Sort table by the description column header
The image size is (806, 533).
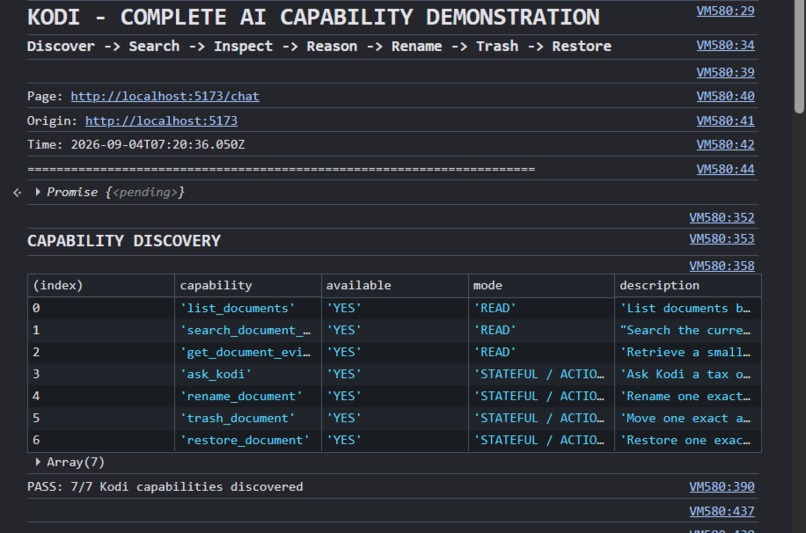(688, 285)
